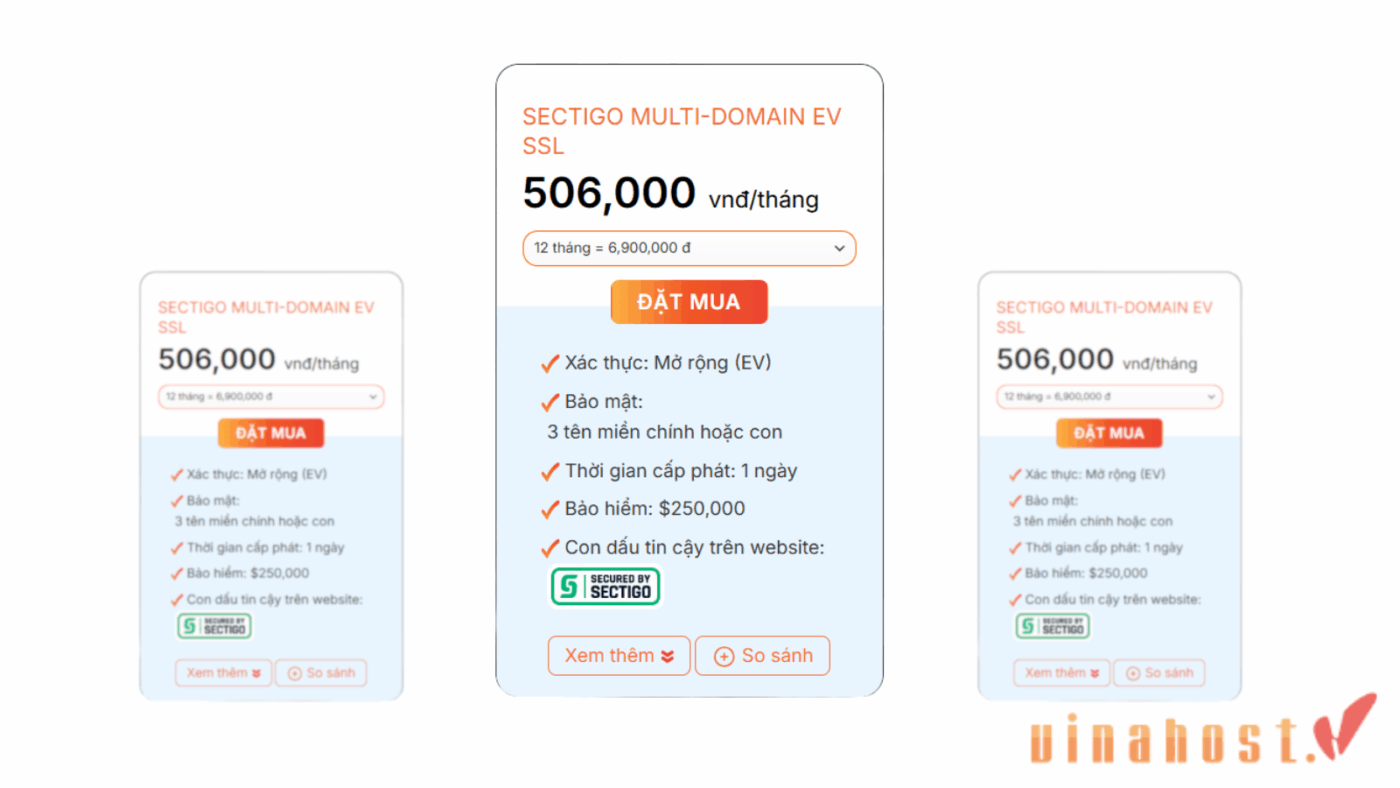This screenshot has height=788, width=1400.
Task: Click checkmark beside "Xác thực: Mở rộng (EV)"
Action: pyautogui.click(x=549, y=363)
